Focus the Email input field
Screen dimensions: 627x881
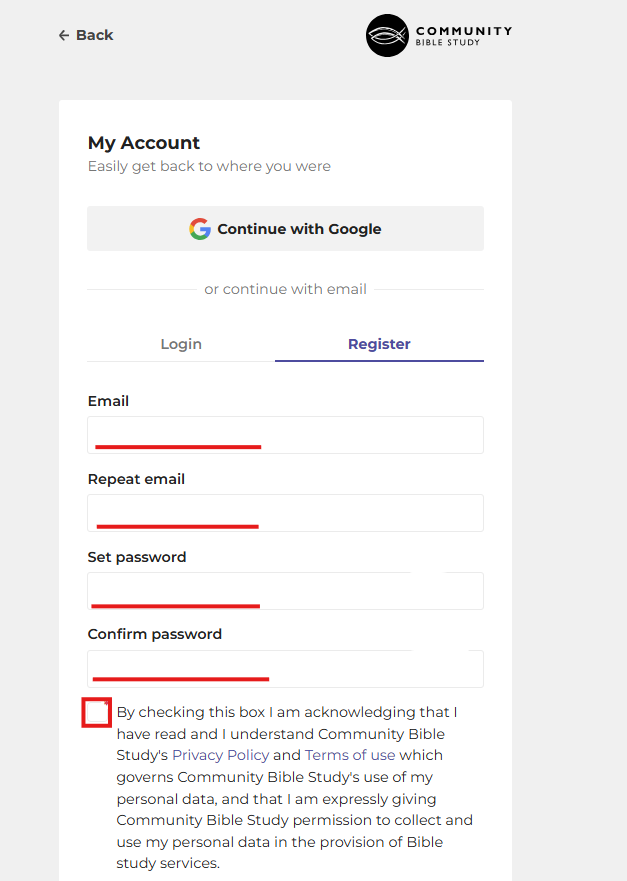285,435
